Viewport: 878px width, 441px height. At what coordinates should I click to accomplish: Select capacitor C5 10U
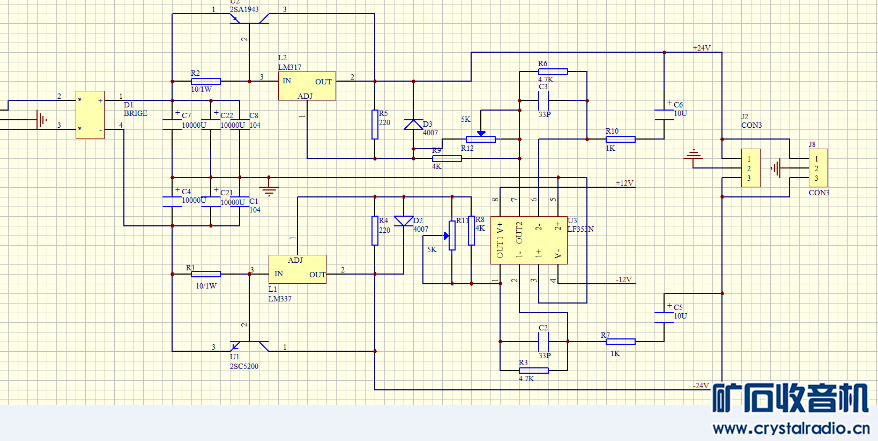[x=665, y=316]
